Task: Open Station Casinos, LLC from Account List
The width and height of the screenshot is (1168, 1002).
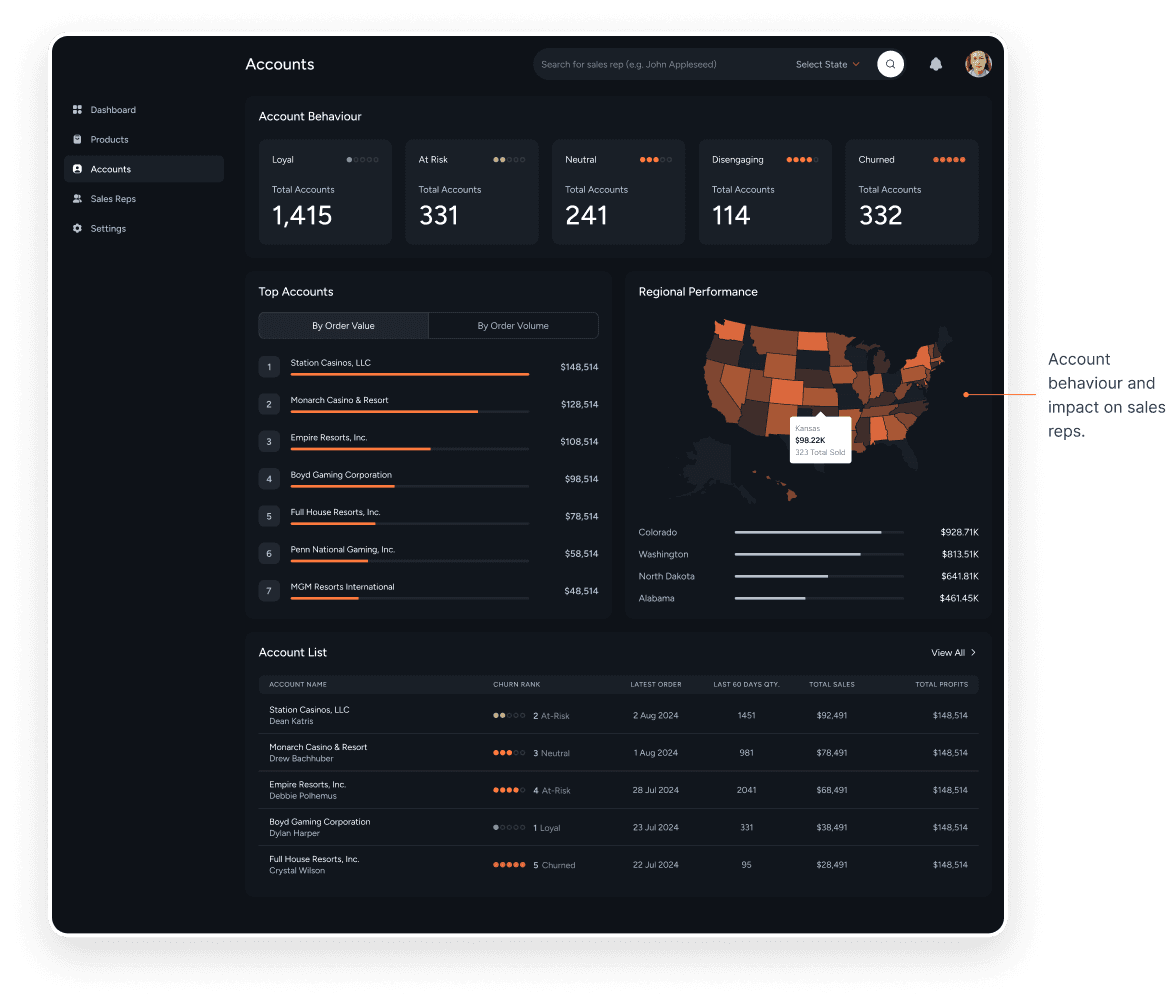Action: pyautogui.click(x=309, y=709)
